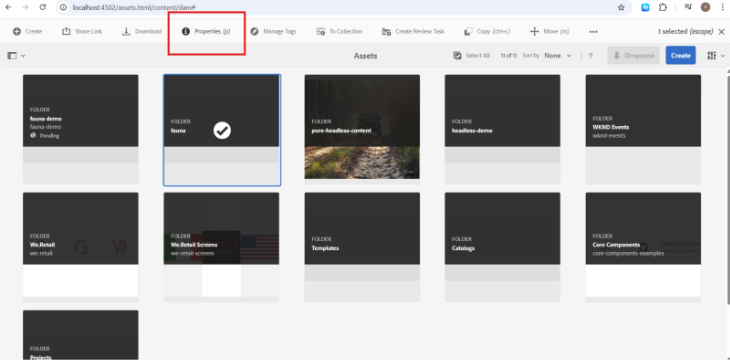Bookmark the page with star icon

point(621,7)
